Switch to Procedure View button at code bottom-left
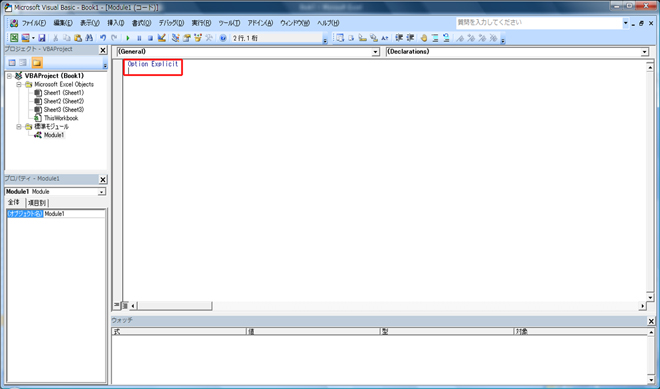This screenshot has height=389, width=660. point(117,305)
